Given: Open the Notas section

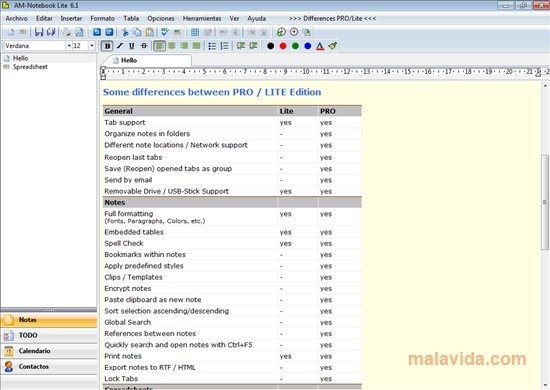Looking at the screenshot, I should [x=49, y=320].
